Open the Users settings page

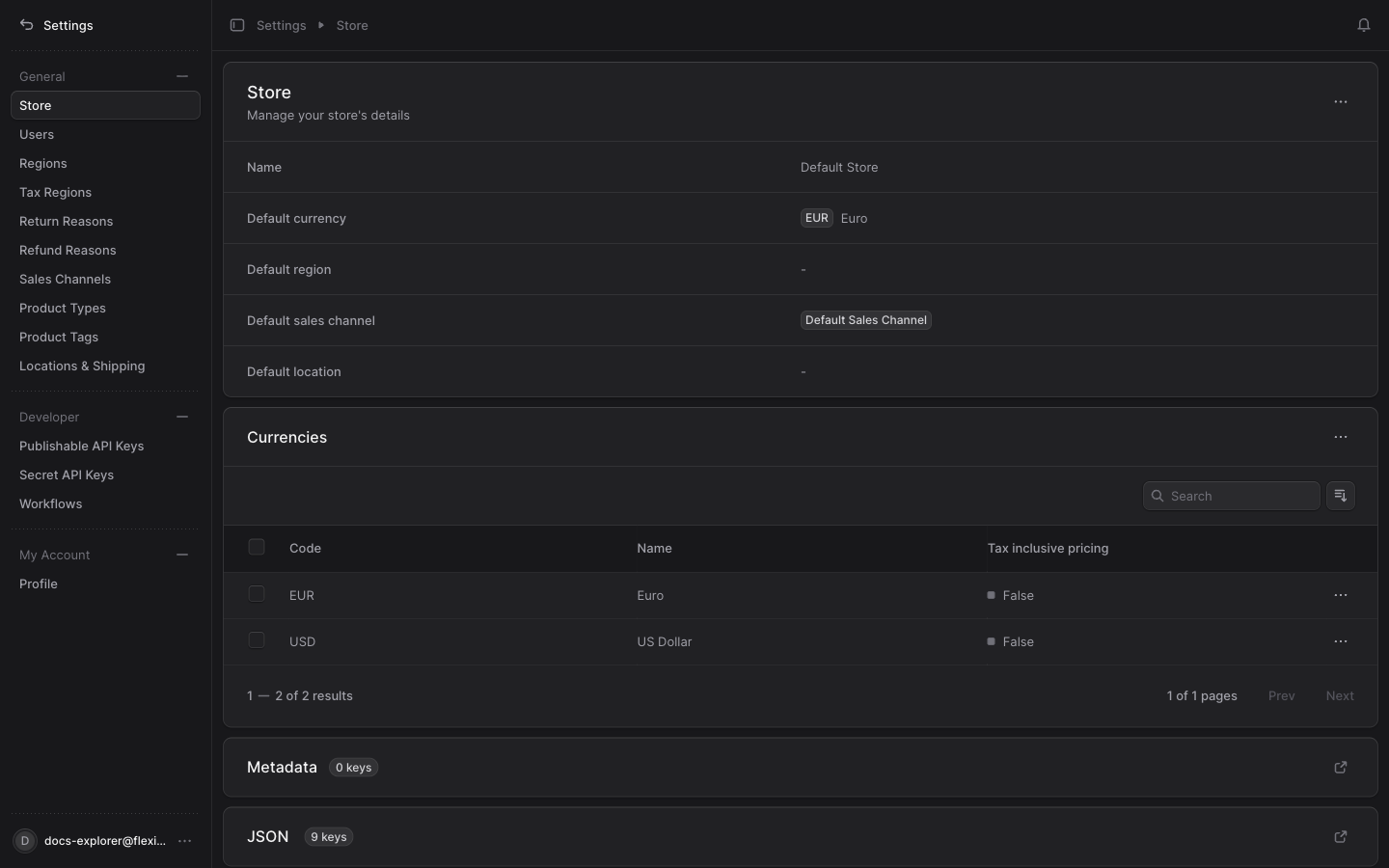[105, 134]
